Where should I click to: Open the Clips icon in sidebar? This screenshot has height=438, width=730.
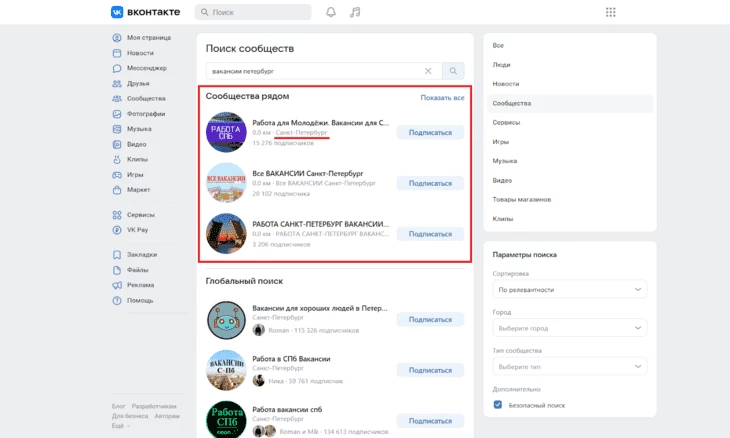click(x=117, y=160)
